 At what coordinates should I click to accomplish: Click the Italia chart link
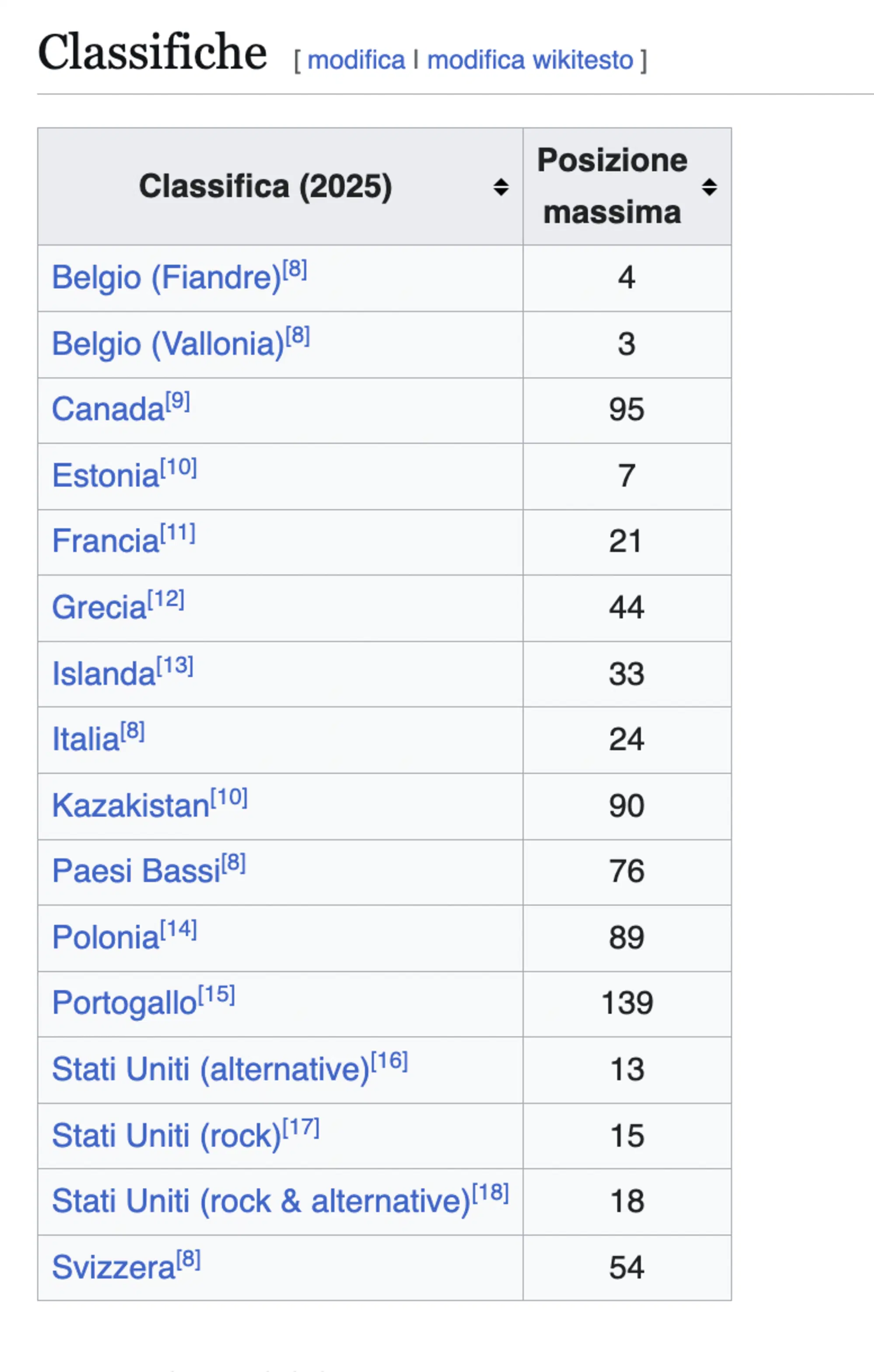pos(86,740)
